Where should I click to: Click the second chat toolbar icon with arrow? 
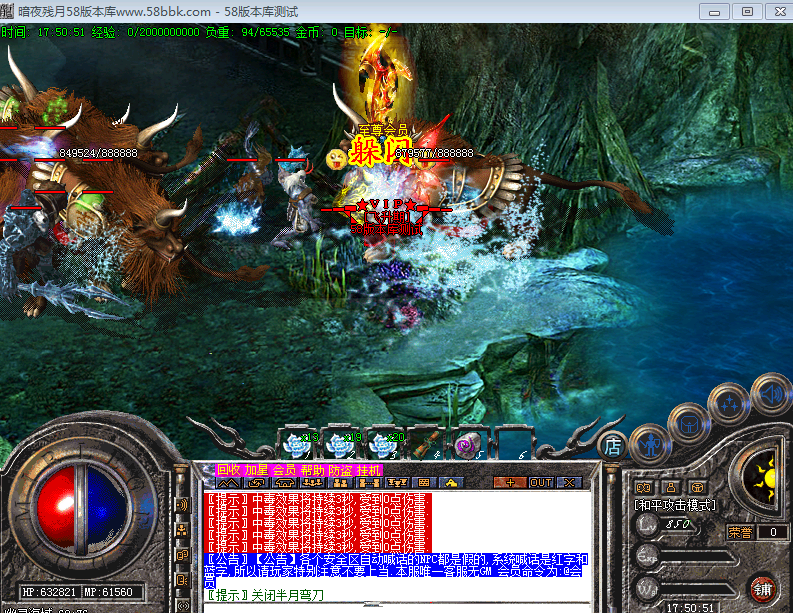257,483
